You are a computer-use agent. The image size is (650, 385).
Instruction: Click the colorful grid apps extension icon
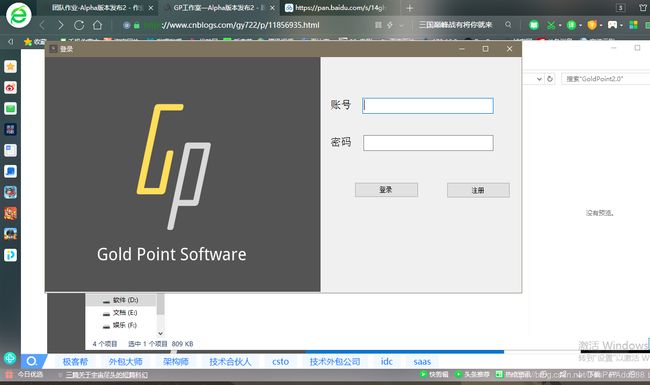click(x=633, y=25)
